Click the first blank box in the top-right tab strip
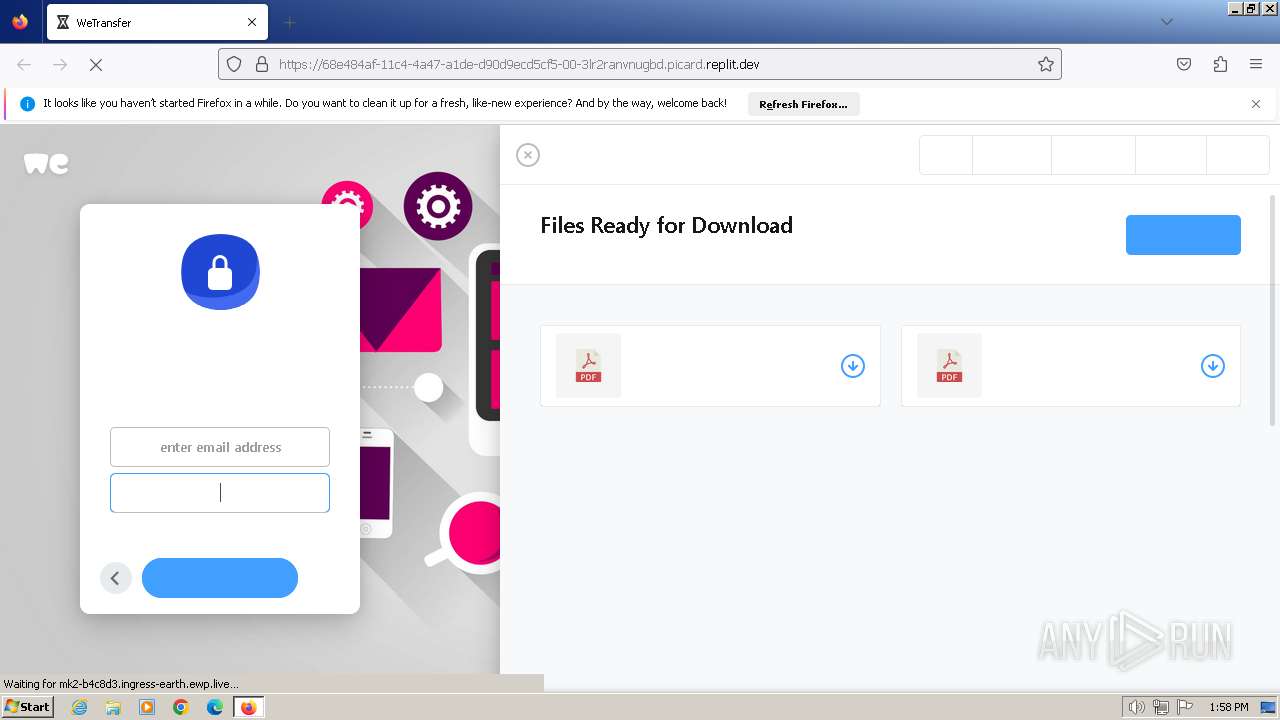 [x=946, y=155]
